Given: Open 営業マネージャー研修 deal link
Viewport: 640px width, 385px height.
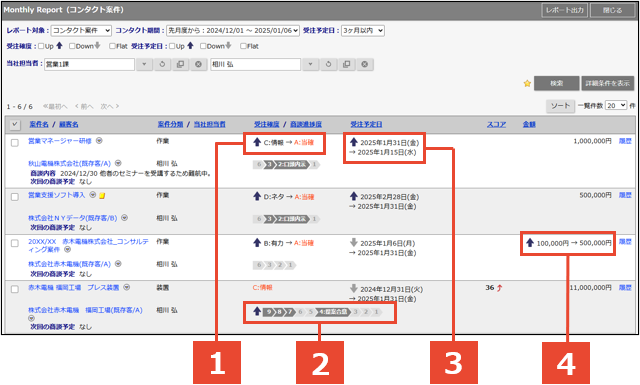Looking at the screenshot, I should (60, 141).
